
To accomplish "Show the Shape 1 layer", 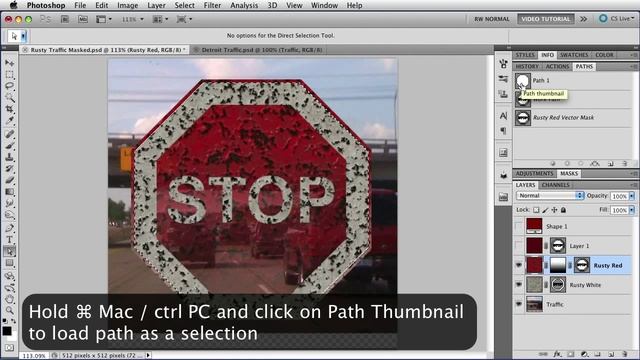I will pyautogui.click(x=519, y=226).
